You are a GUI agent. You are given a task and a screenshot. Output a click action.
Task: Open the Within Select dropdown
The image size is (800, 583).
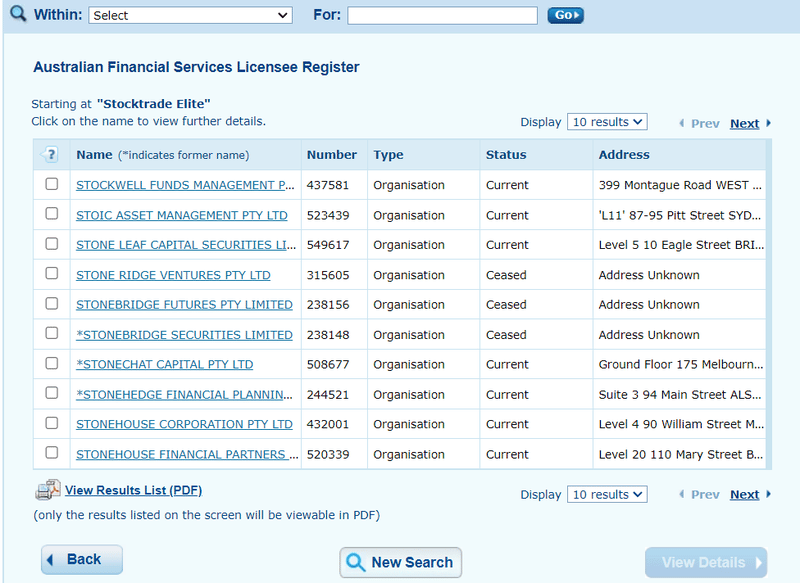click(x=190, y=15)
